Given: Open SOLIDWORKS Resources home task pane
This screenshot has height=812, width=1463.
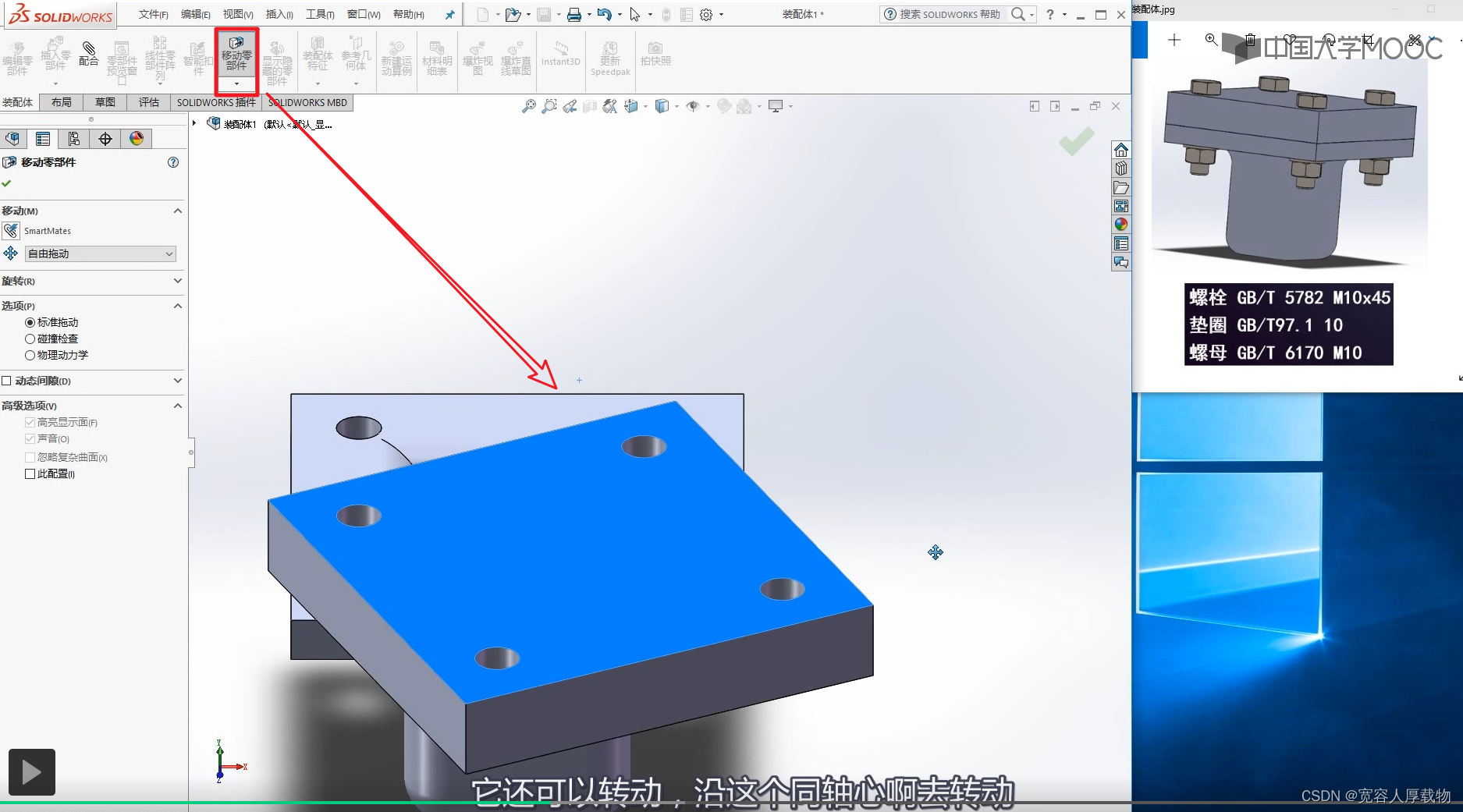Looking at the screenshot, I should click(1121, 150).
